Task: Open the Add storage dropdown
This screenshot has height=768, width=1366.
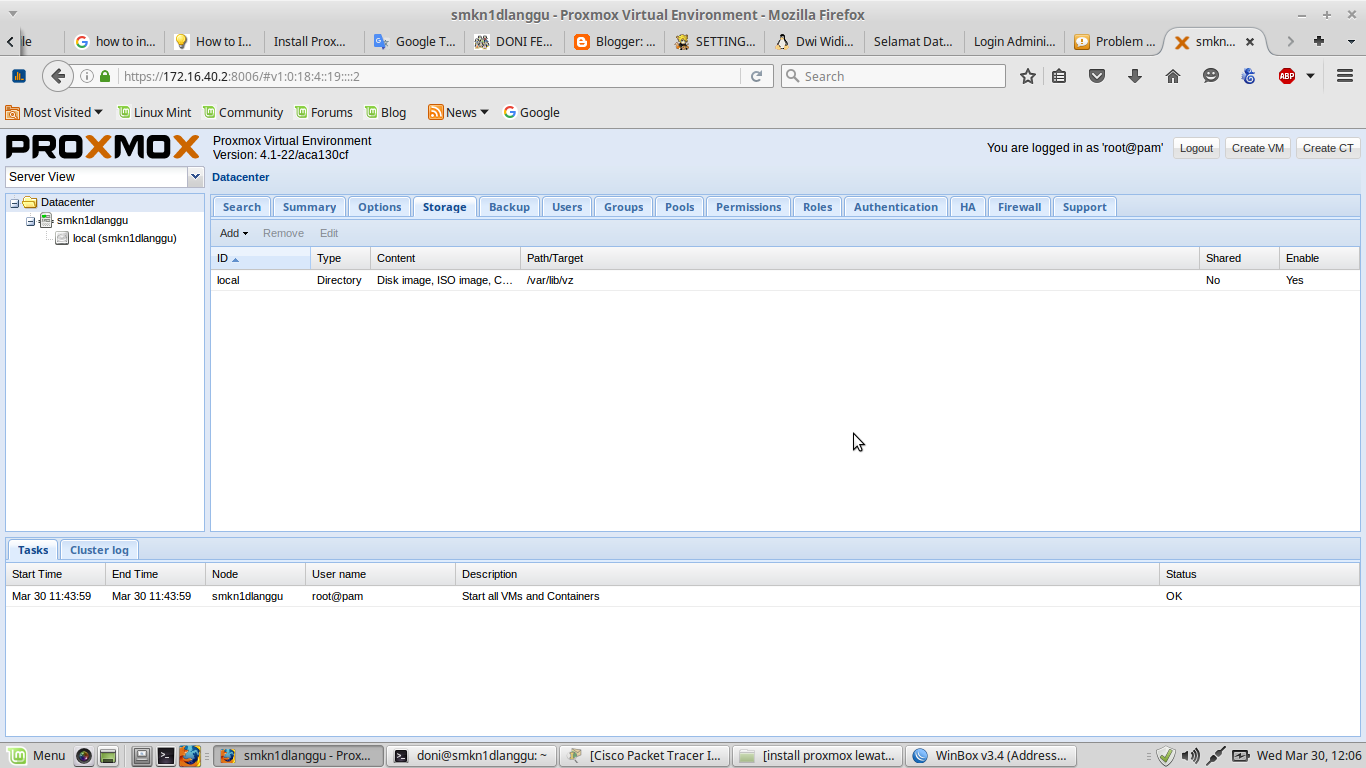Action: point(234,233)
